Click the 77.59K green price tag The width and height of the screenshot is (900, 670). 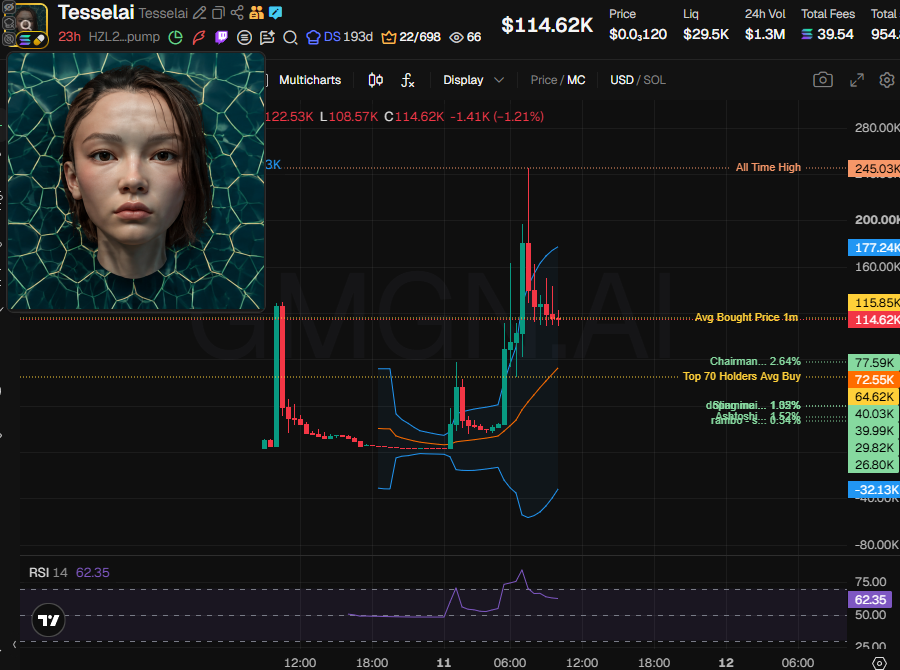point(874,363)
